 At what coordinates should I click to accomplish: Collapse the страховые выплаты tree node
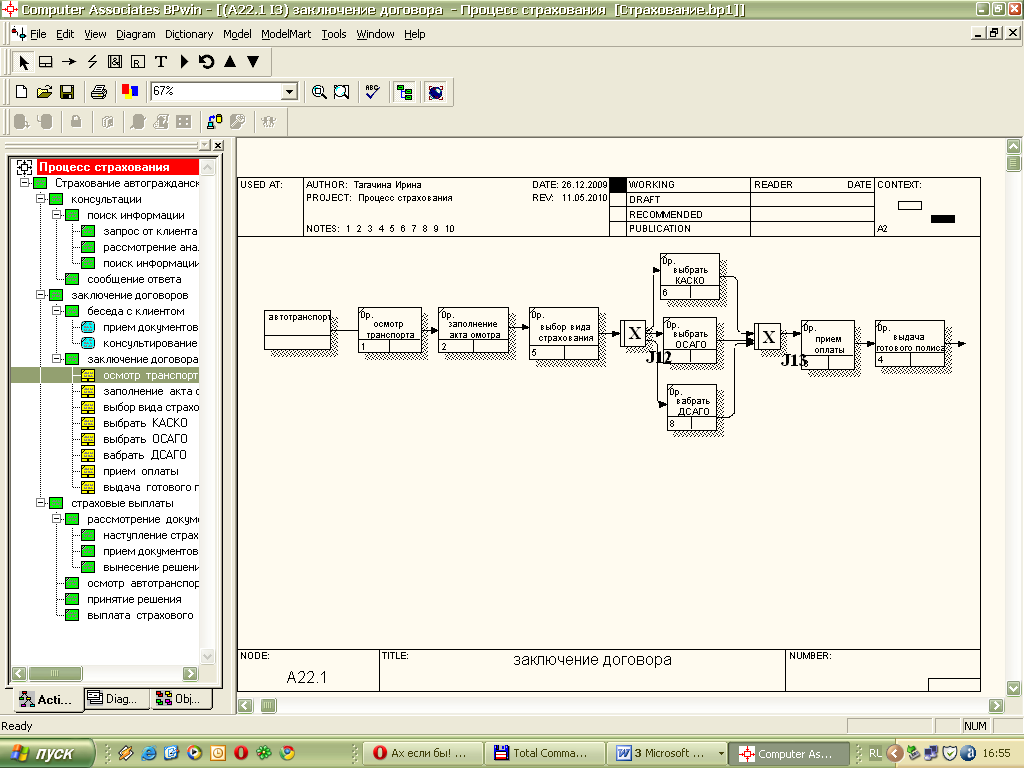(40, 503)
